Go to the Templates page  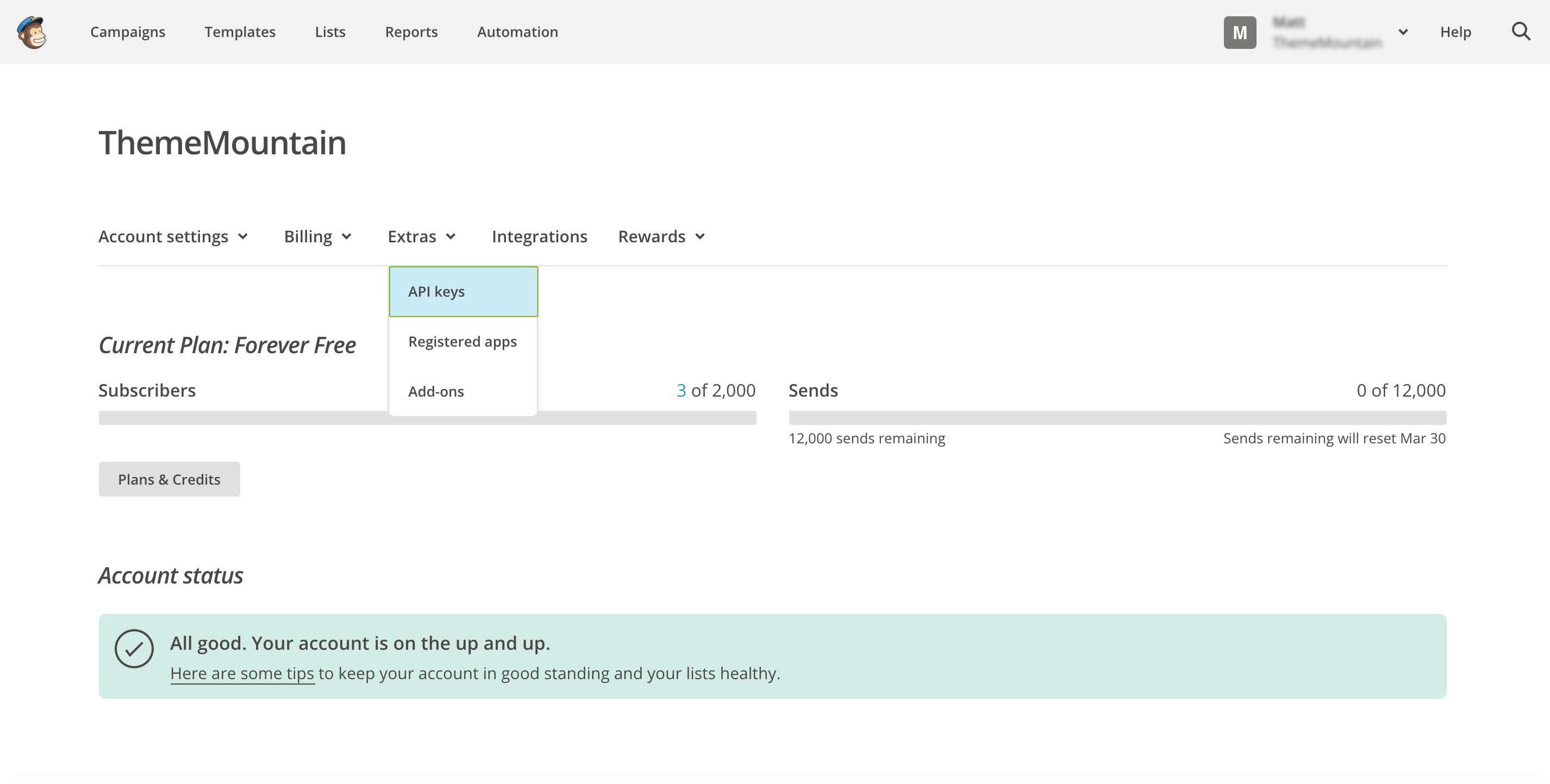click(x=240, y=32)
